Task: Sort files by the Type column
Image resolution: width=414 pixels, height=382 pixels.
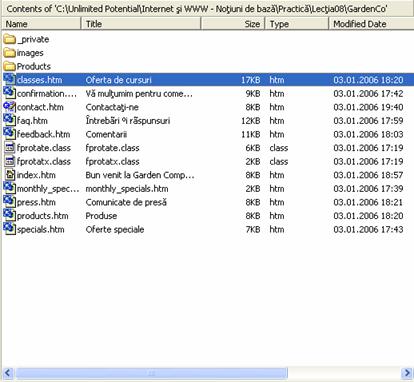Action: 297,24
